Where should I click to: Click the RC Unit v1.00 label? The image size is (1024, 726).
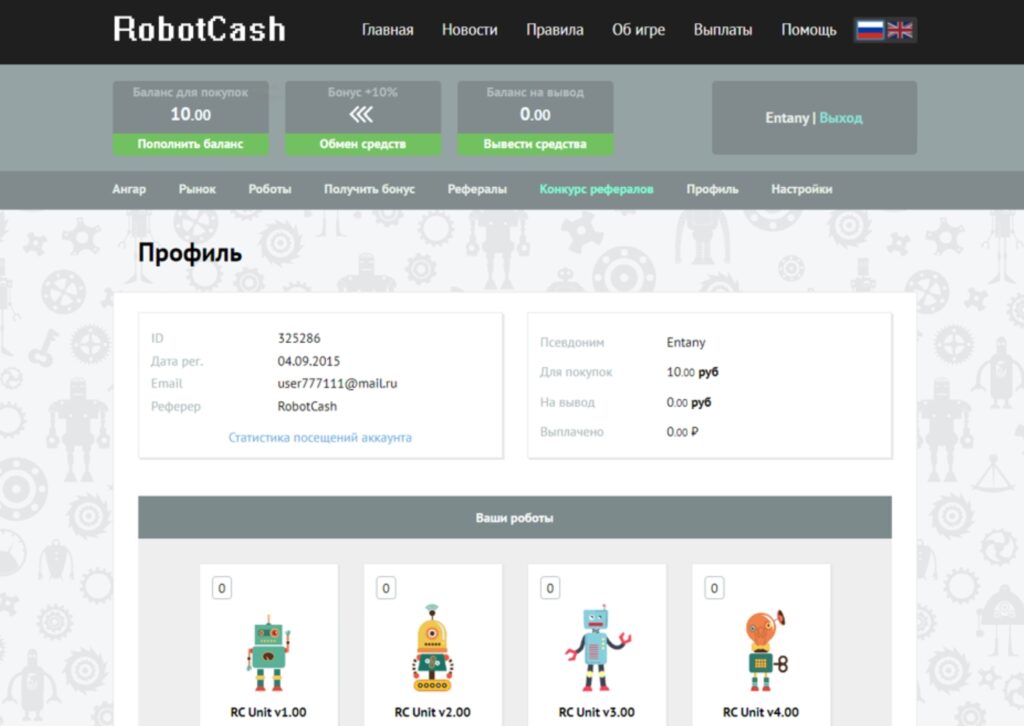[x=268, y=712]
